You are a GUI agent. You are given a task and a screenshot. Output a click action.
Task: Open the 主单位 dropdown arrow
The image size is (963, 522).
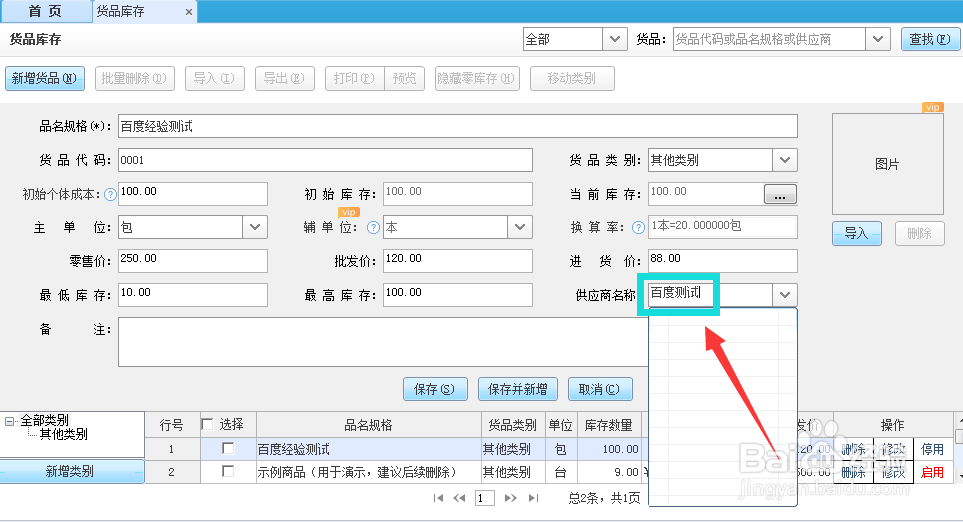tap(255, 227)
